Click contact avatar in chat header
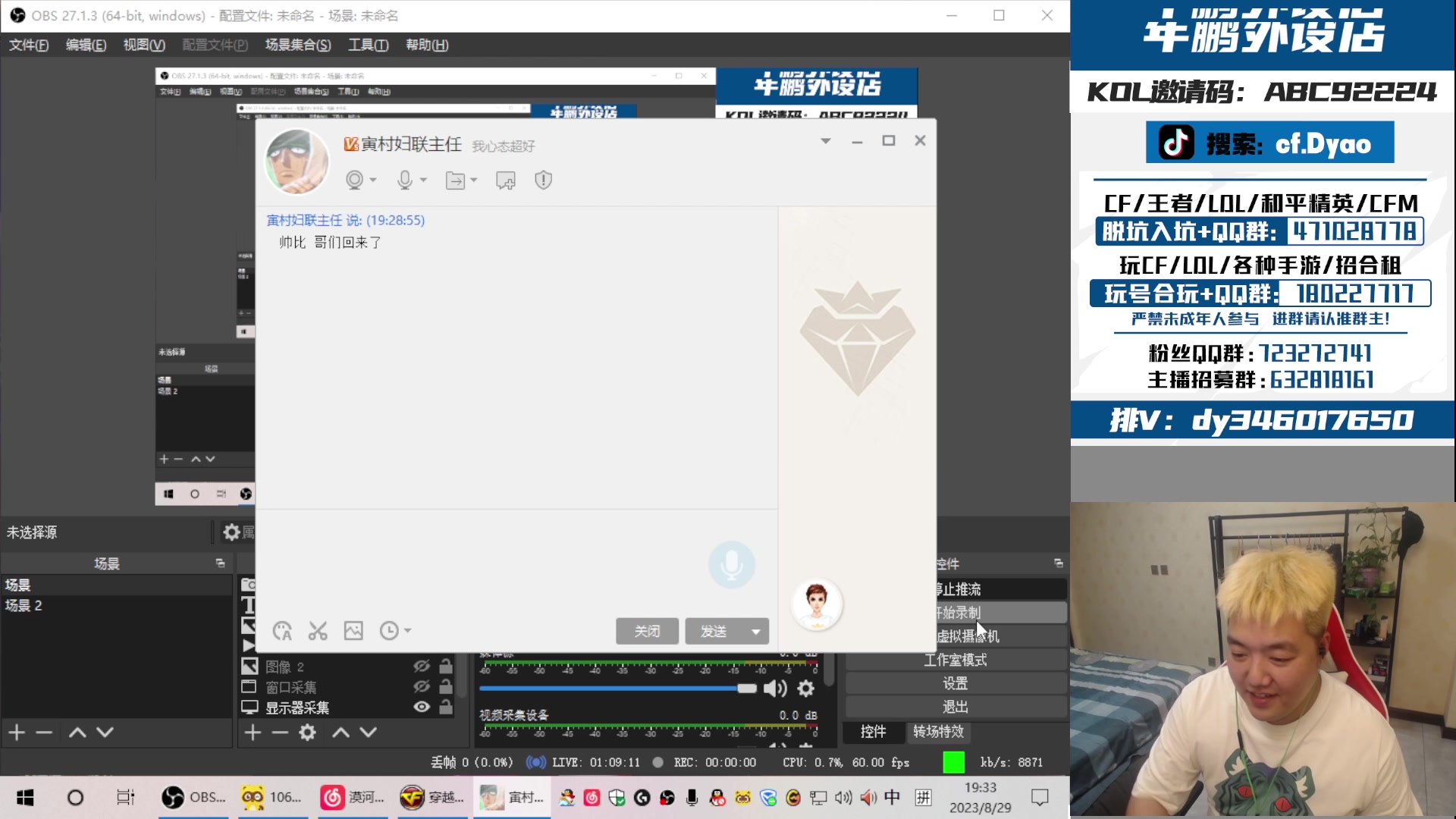The width and height of the screenshot is (1456, 819). click(x=297, y=162)
